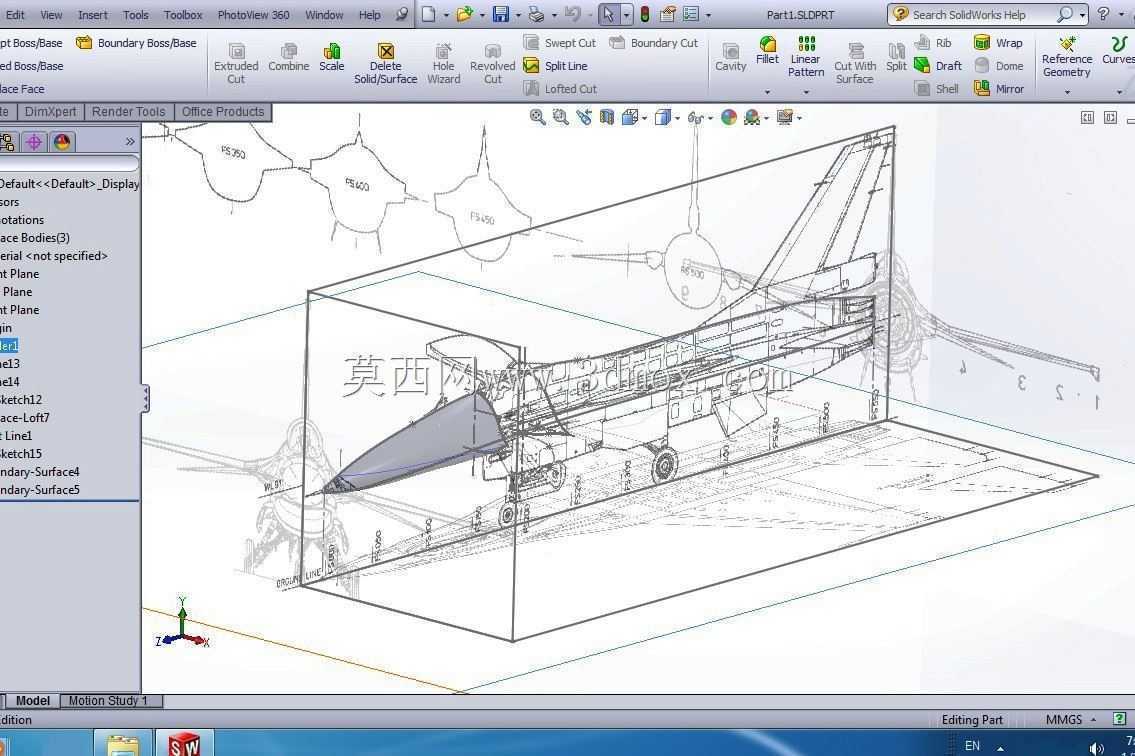
Task: Open SolidWorks from the taskbar
Action: pyautogui.click(x=185, y=744)
